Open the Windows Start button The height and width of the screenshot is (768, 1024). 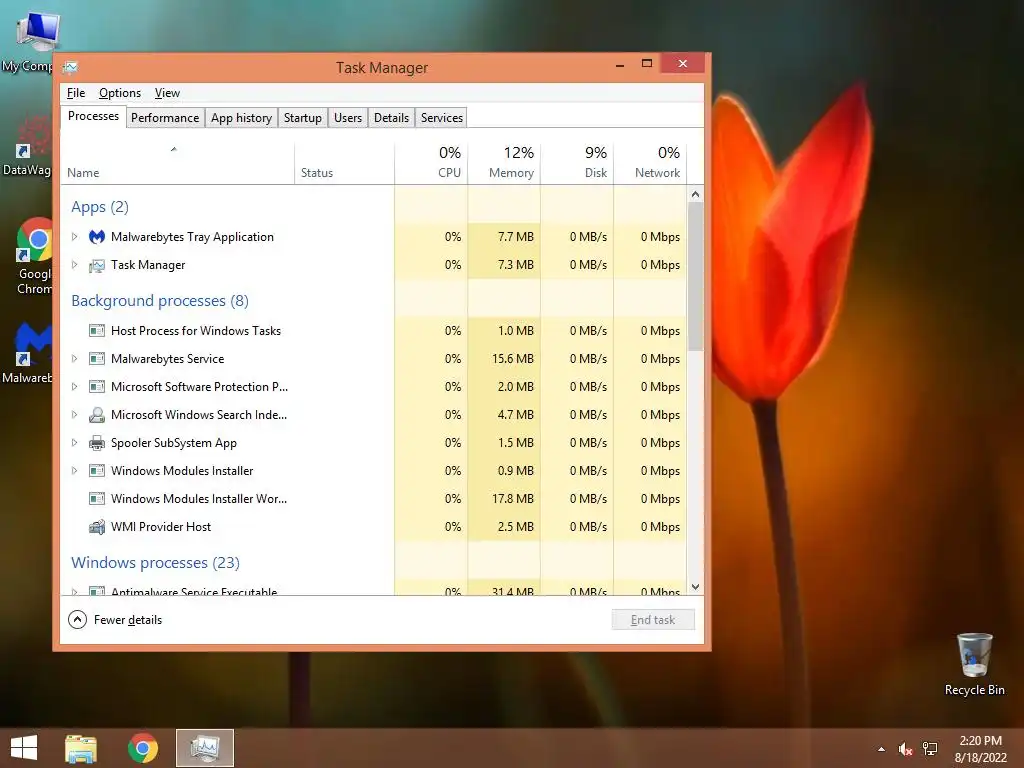tap(24, 748)
